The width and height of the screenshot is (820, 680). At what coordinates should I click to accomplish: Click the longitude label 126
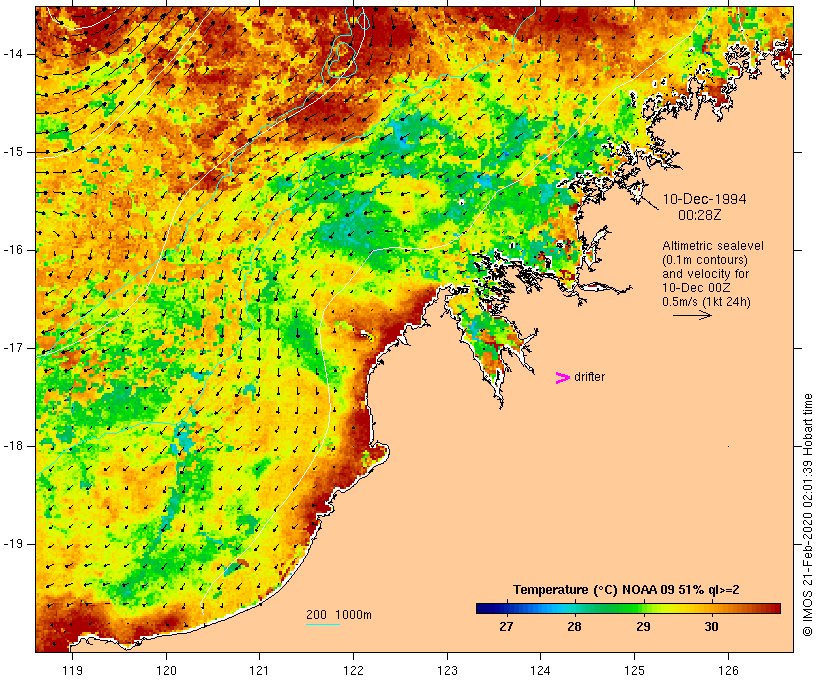click(728, 670)
